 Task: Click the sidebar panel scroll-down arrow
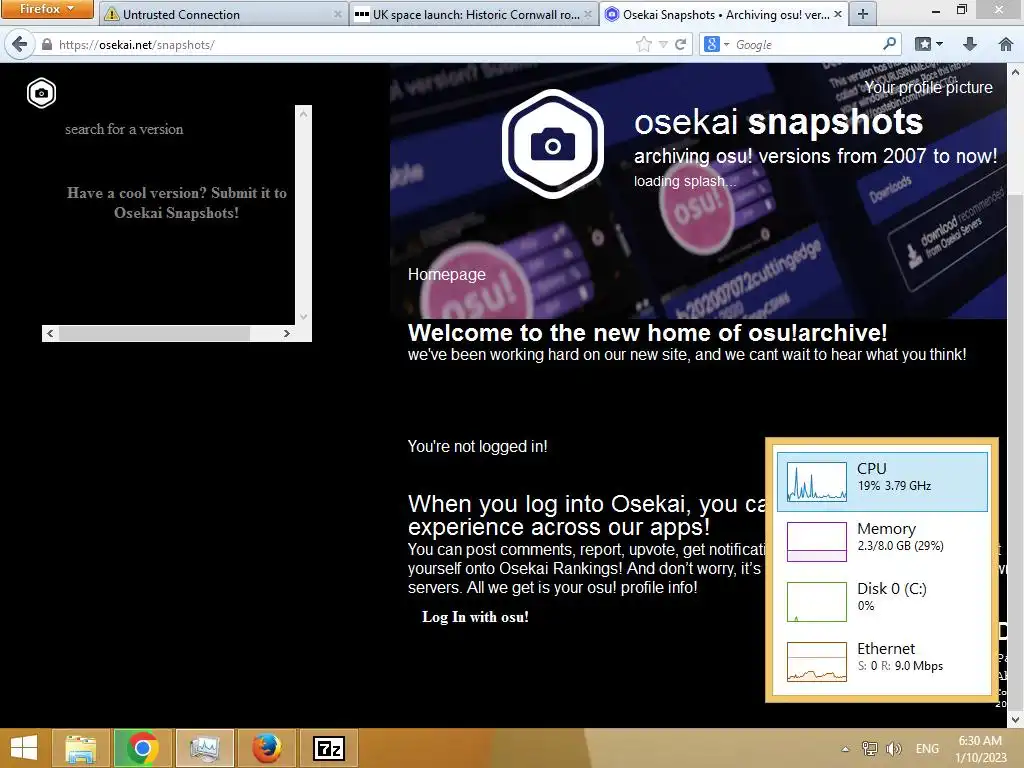click(303, 317)
